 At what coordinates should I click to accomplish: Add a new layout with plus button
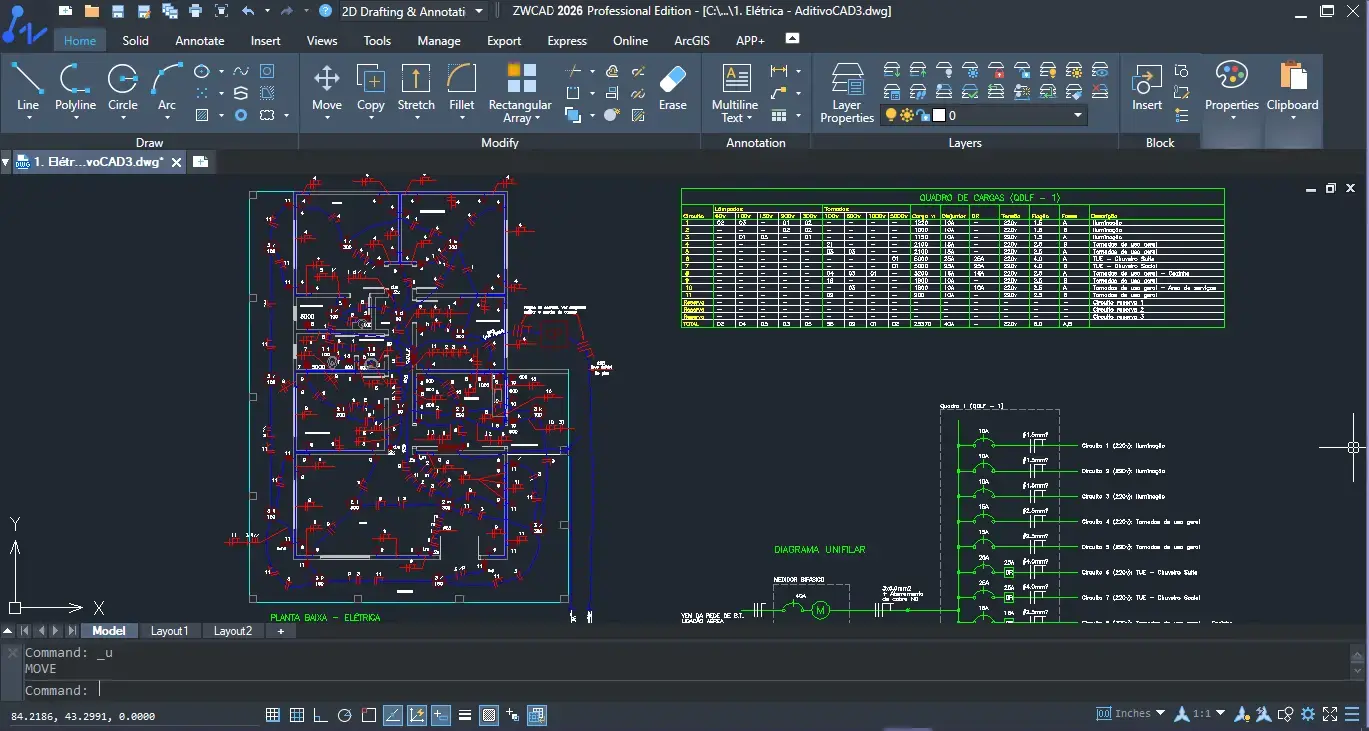click(x=280, y=631)
